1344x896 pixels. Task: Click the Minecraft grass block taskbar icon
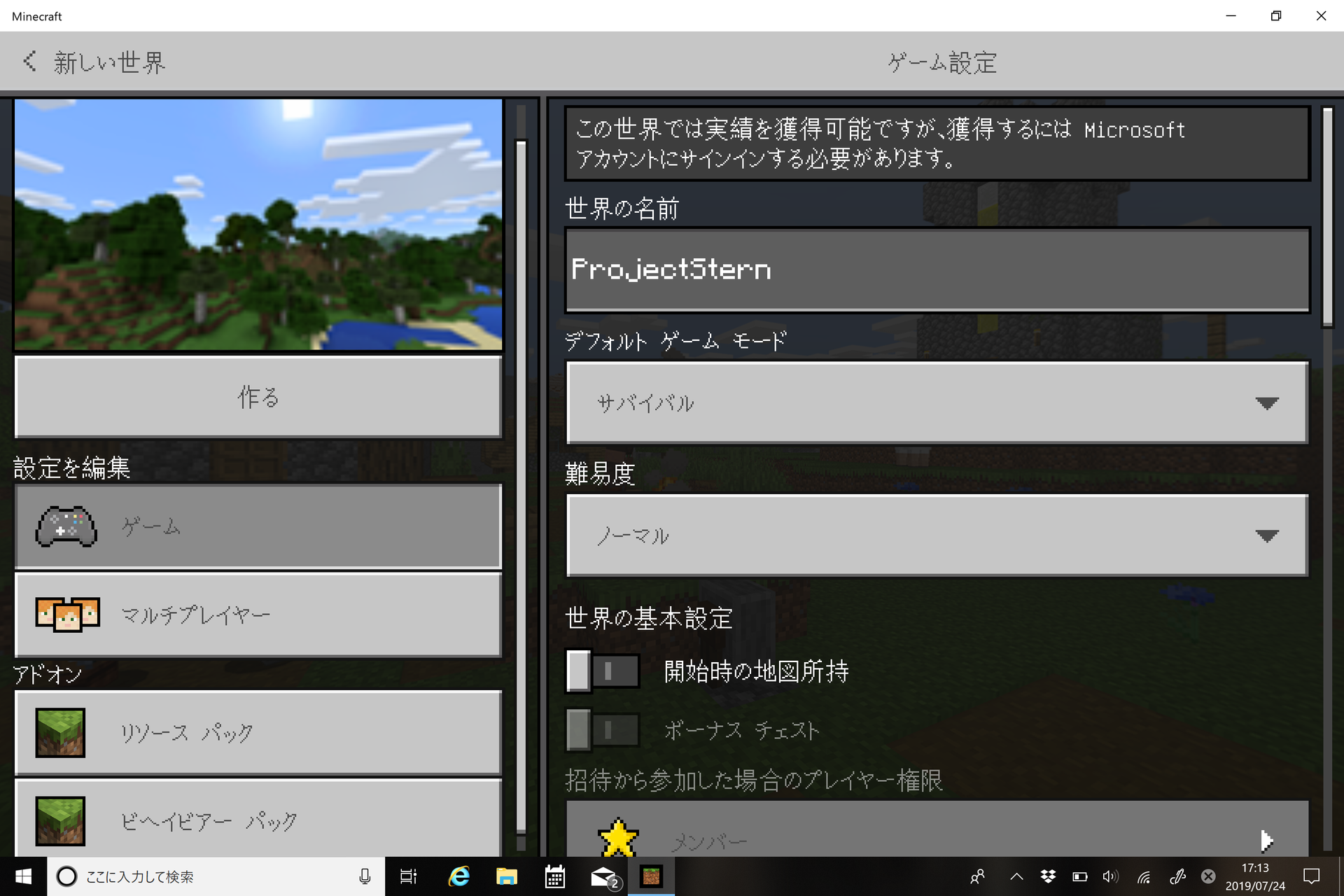[651, 876]
